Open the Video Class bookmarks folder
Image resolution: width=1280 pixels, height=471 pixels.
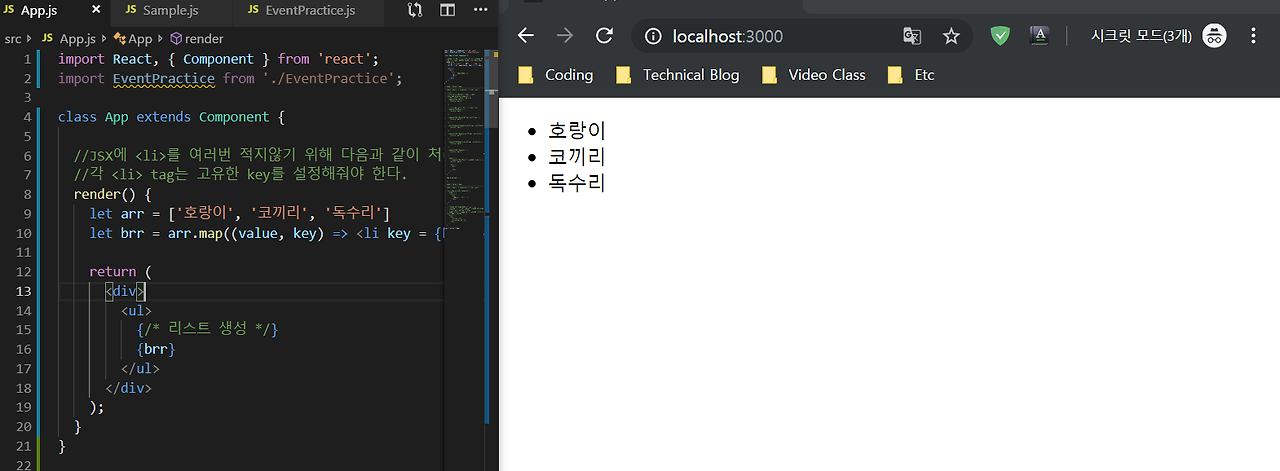pyautogui.click(x=813, y=75)
